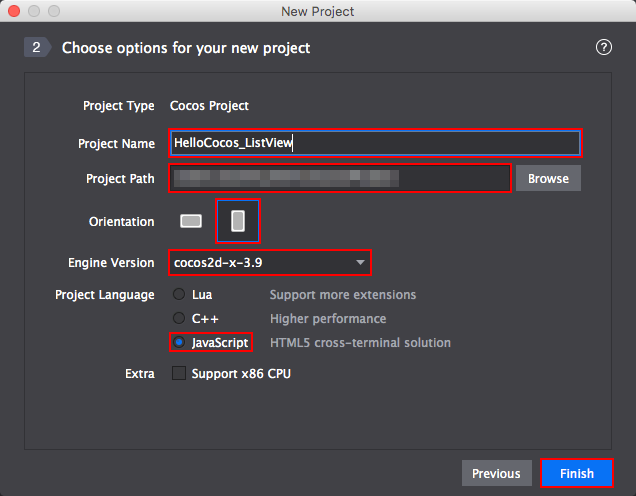The image size is (636, 496).
Task: Focus the Project Name text field
Action: pyautogui.click(x=375, y=143)
